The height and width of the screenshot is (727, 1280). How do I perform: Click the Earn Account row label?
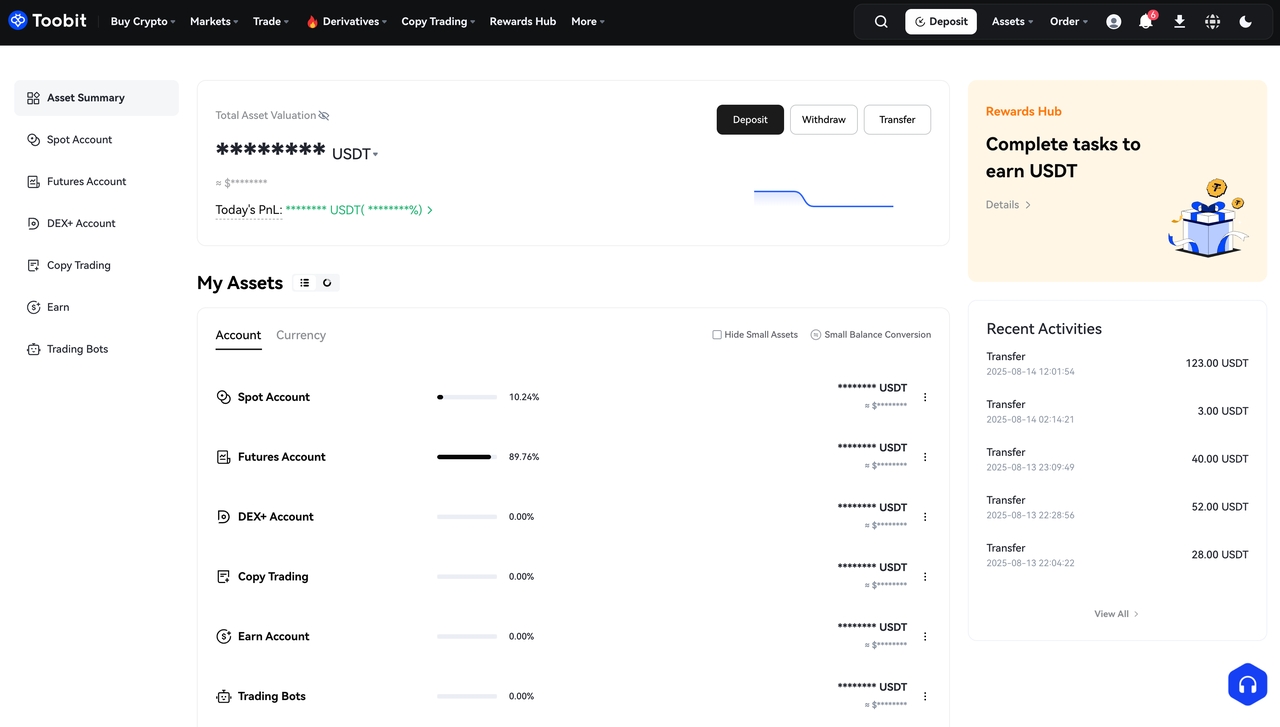click(x=274, y=637)
